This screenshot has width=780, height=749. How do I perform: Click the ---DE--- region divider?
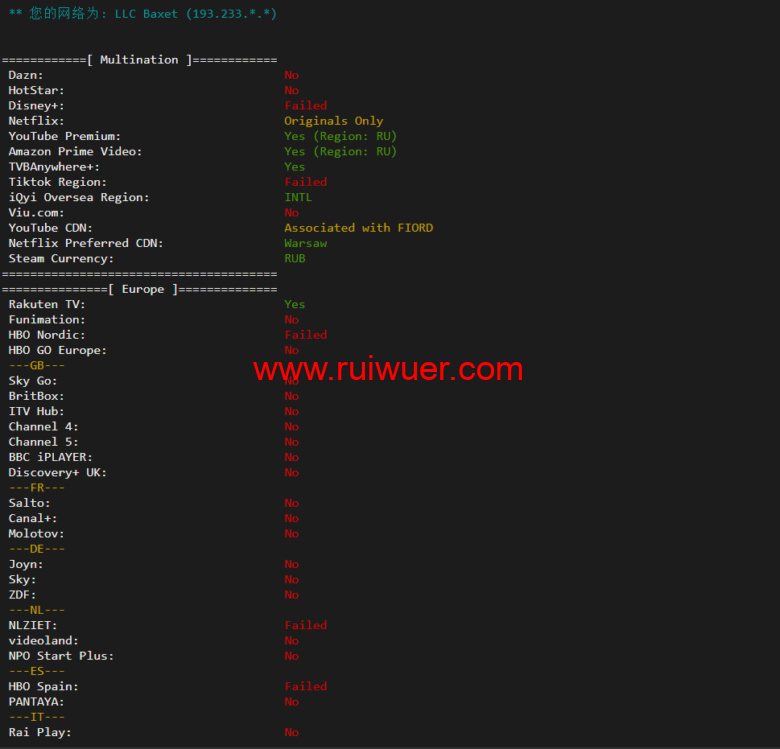37,549
